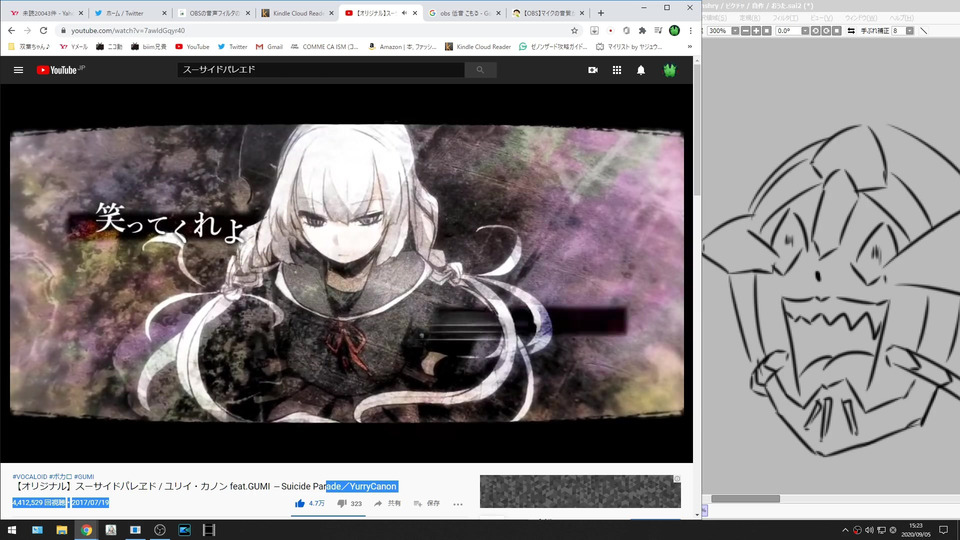
Task: Click the #VOCALOID hashtag link
Action: coord(29,476)
